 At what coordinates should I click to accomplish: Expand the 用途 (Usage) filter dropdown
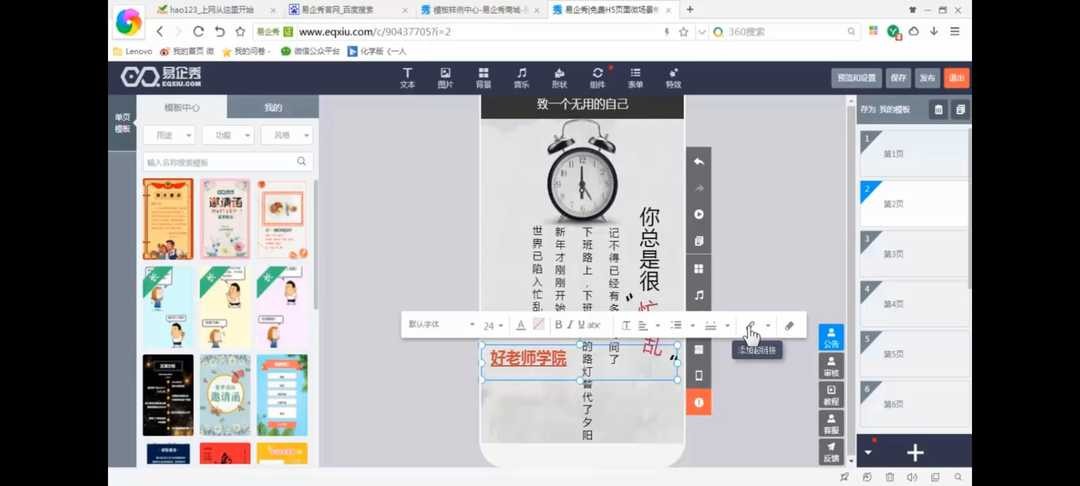click(x=169, y=135)
